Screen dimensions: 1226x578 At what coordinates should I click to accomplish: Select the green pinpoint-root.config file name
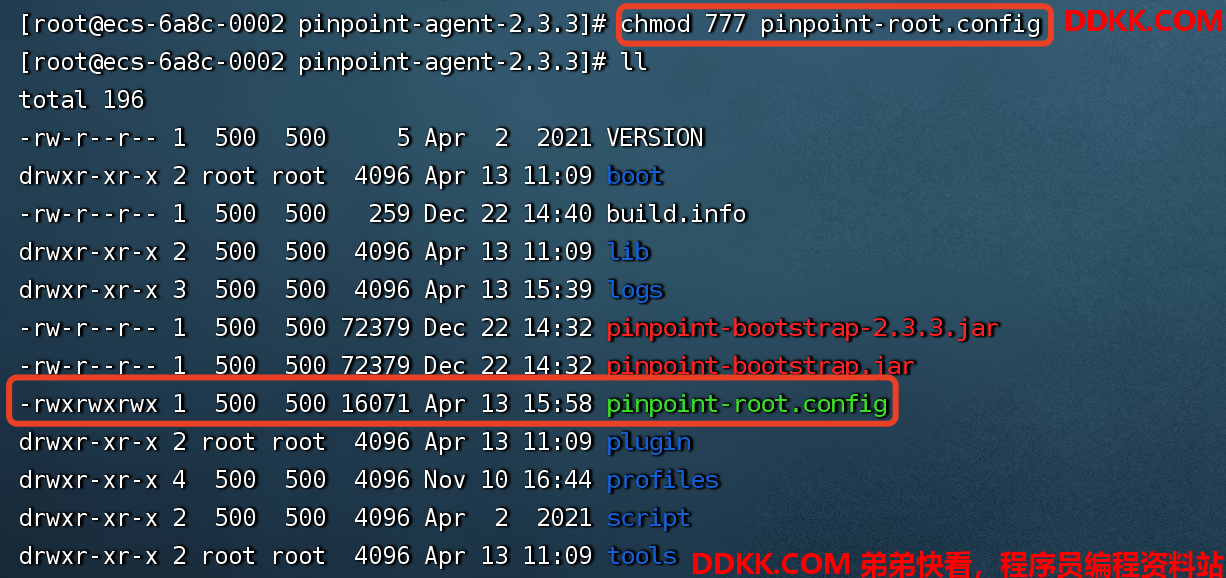[x=747, y=404]
